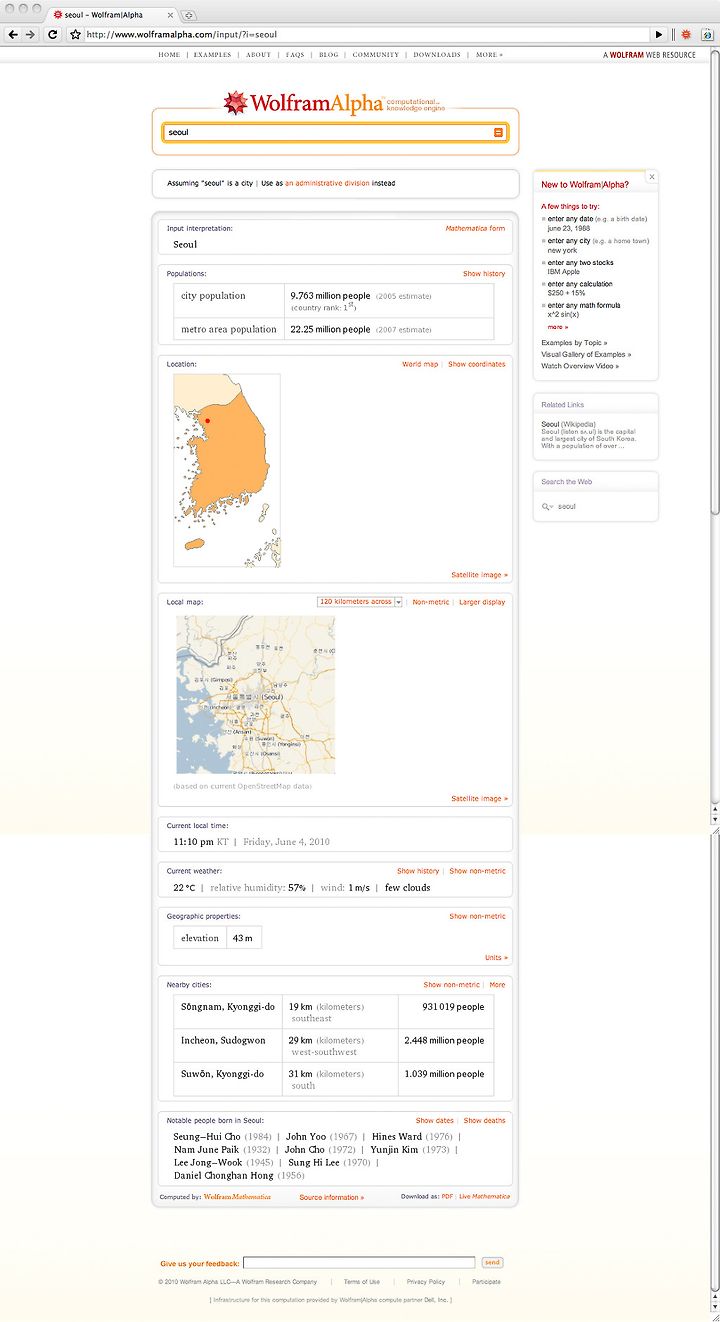Image resolution: width=720 pixels, height=1322 pixels.
Task: Open the Wolfram extension icon in the toolbar
Action: pos(686,34)
